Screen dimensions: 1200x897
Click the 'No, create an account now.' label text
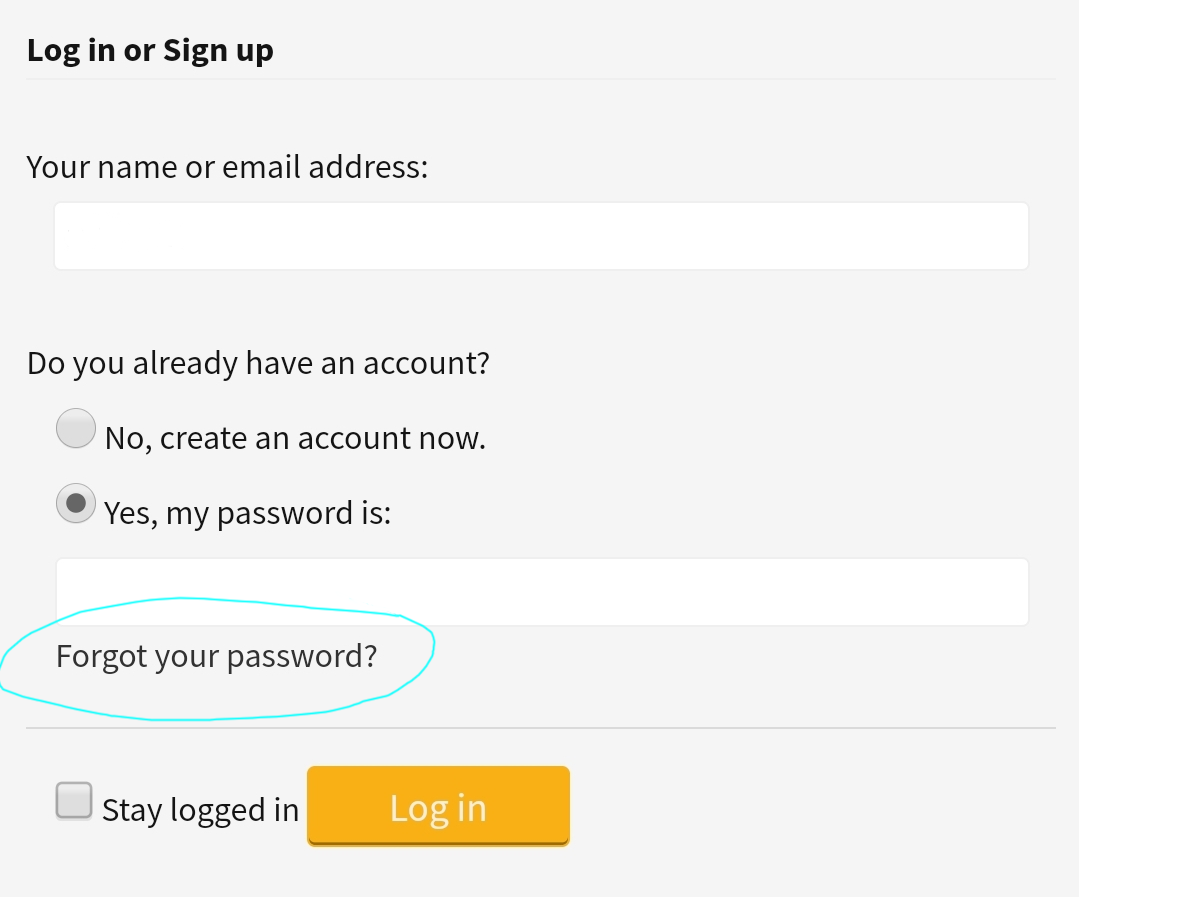pos(295,438)
